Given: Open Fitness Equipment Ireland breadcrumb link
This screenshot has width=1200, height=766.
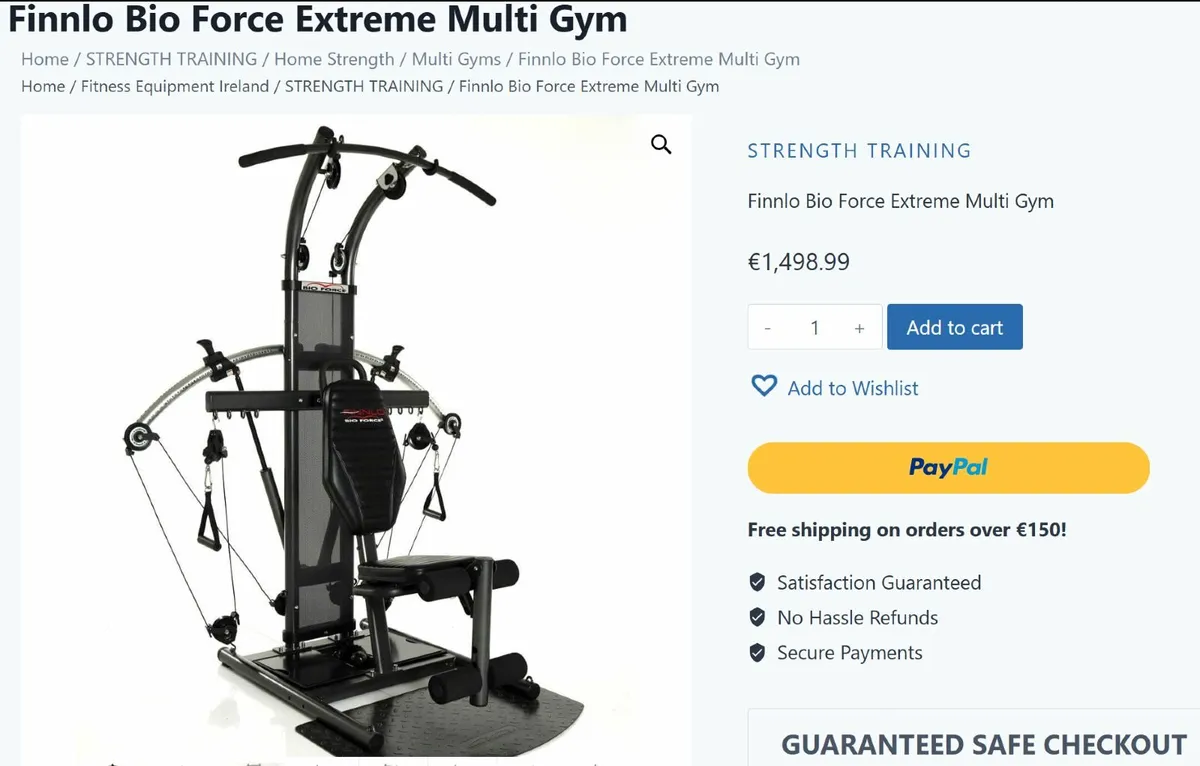Looking at the screenshot, I should point(175,86).
